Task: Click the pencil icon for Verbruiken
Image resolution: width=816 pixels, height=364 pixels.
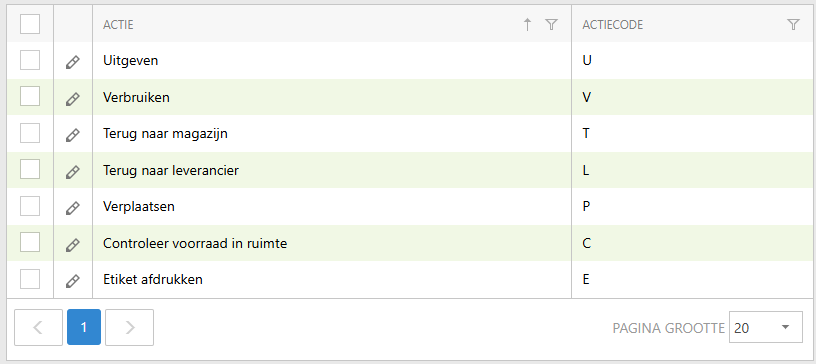Action: (73, 98)
